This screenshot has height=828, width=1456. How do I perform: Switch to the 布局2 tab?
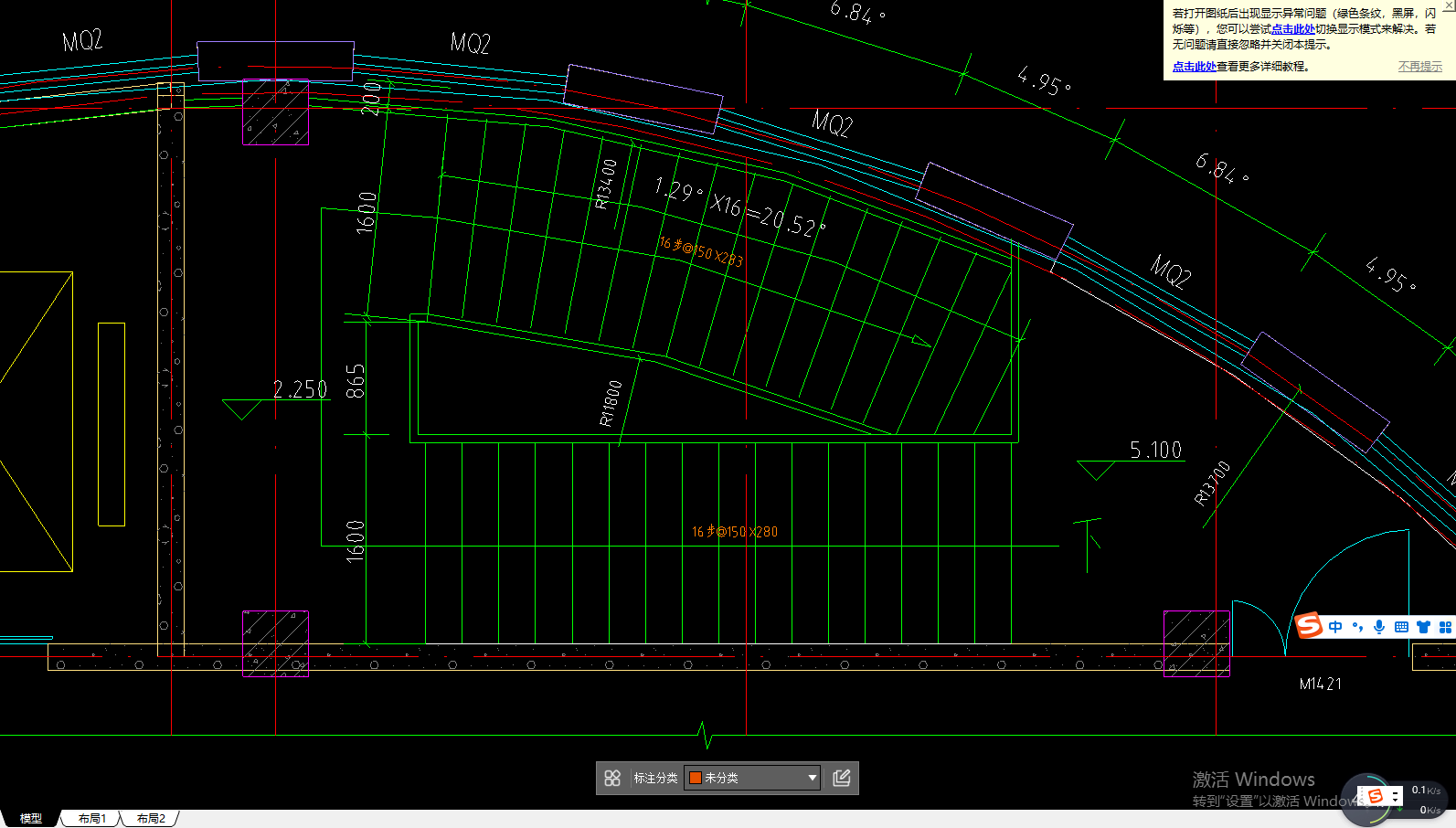tap(151, 818)
